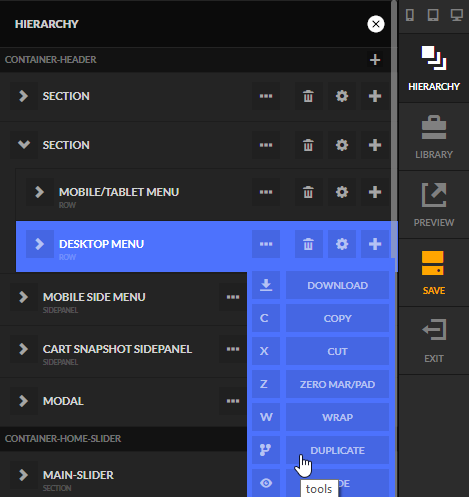Open settings gear for the Desktop Menu row
The image size is (469, 497).
(x=342, y=244)
